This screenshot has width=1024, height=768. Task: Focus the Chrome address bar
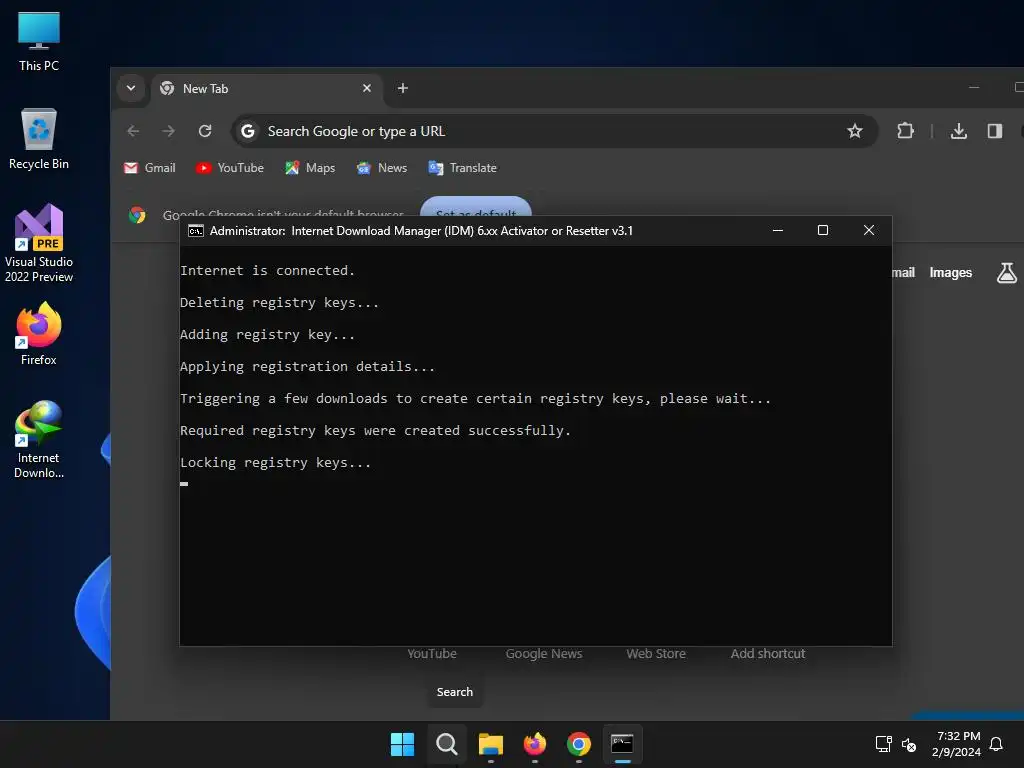[554, 131]
